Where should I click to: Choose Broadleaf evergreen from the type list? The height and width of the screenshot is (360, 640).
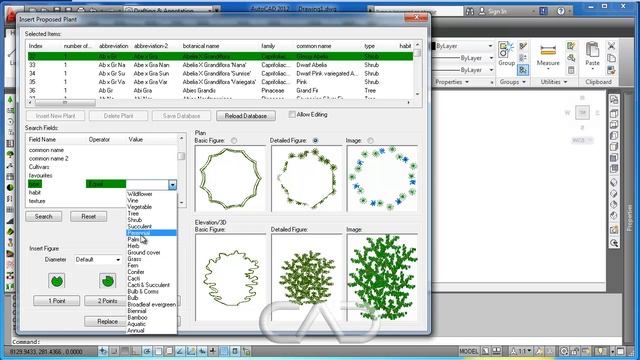click(x=151, y=304)
